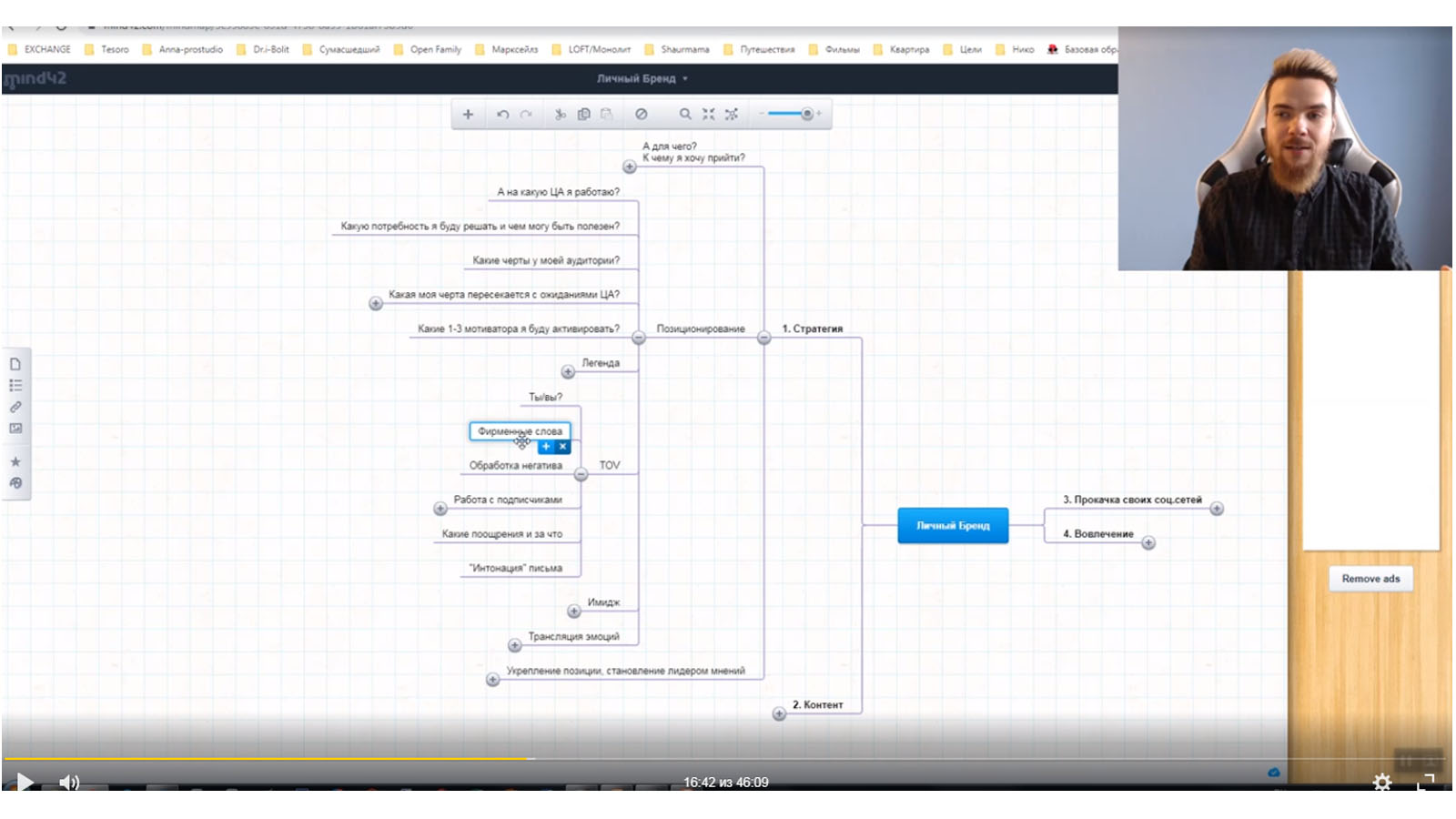
Task: Click the delete node circle-slash icon
Action: click(x=642, y=115)
